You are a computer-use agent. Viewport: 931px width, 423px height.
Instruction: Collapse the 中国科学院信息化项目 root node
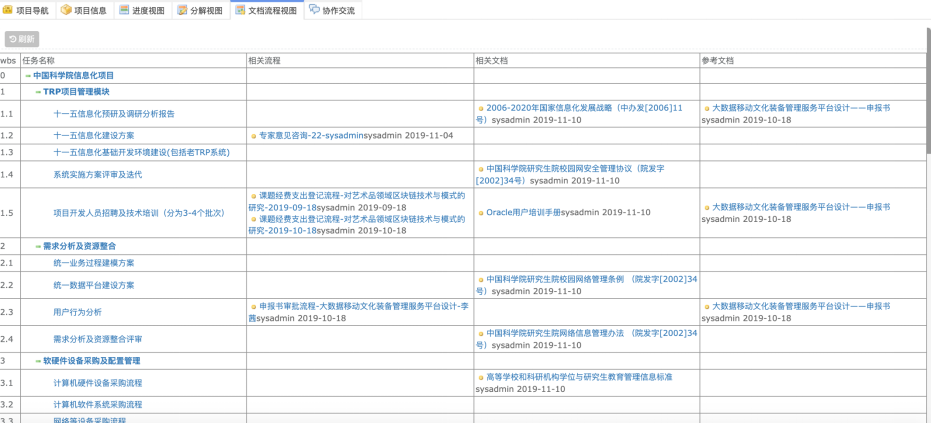(x=28, y=76)
